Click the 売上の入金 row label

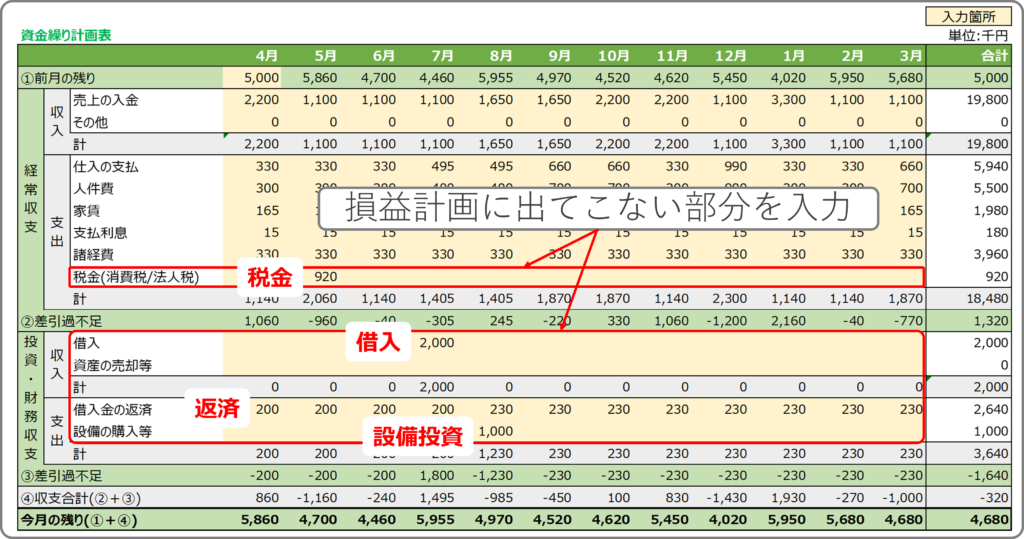click(106, 100)
